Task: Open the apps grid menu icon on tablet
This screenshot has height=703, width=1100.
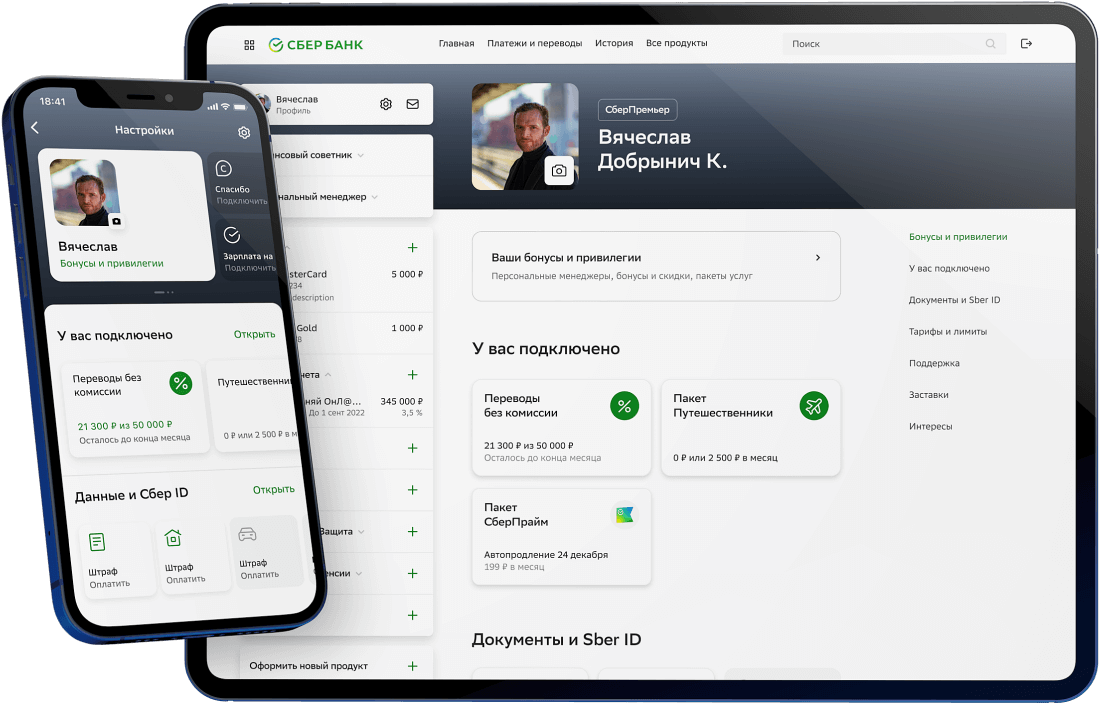Action: (x=249, y=45)
